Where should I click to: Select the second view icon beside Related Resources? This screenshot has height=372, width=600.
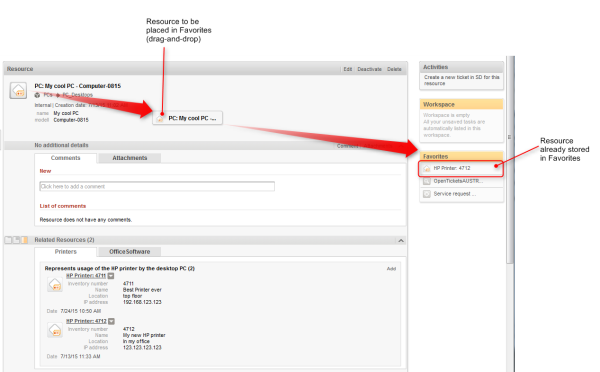tap(16, 240)
